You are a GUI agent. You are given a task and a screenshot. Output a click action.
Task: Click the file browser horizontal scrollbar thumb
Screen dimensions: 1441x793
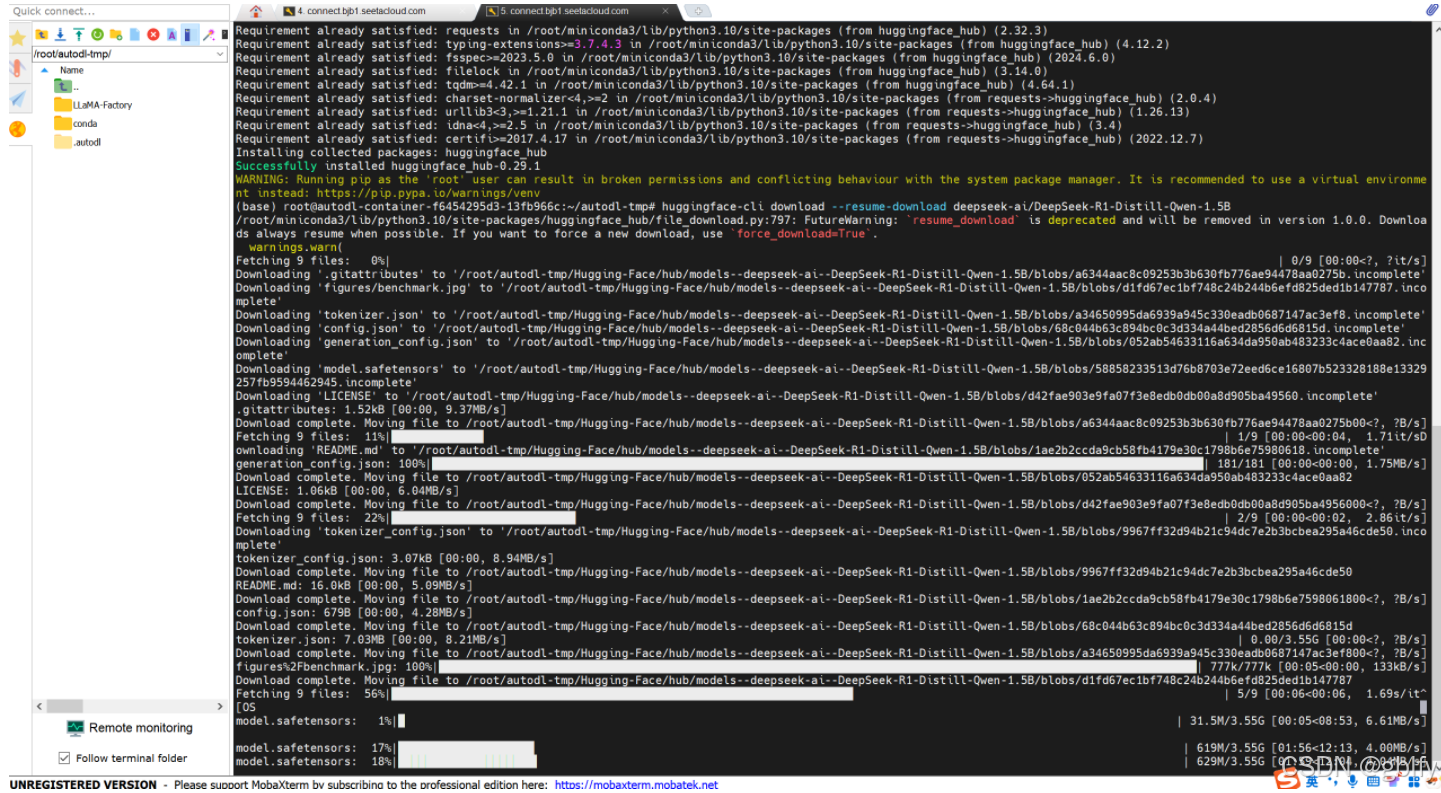(x=65, y=706)
